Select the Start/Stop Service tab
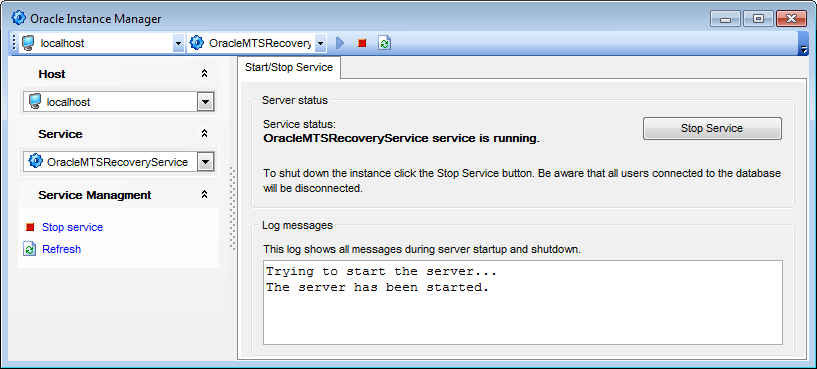This screenshot has height=369, width=817. pos(289,67)
